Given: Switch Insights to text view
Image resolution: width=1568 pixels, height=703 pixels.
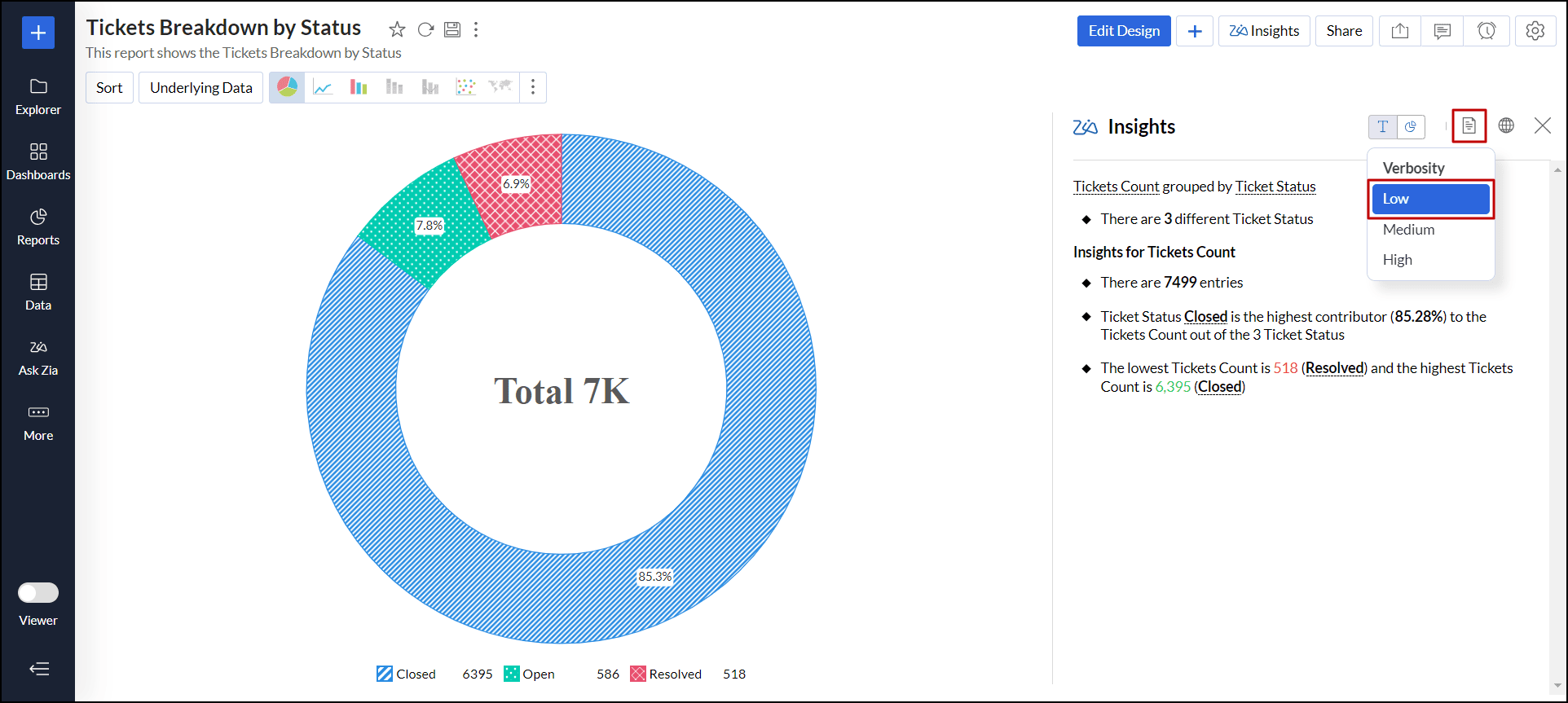Looking at the screenshot, I should coord(1382,127).
